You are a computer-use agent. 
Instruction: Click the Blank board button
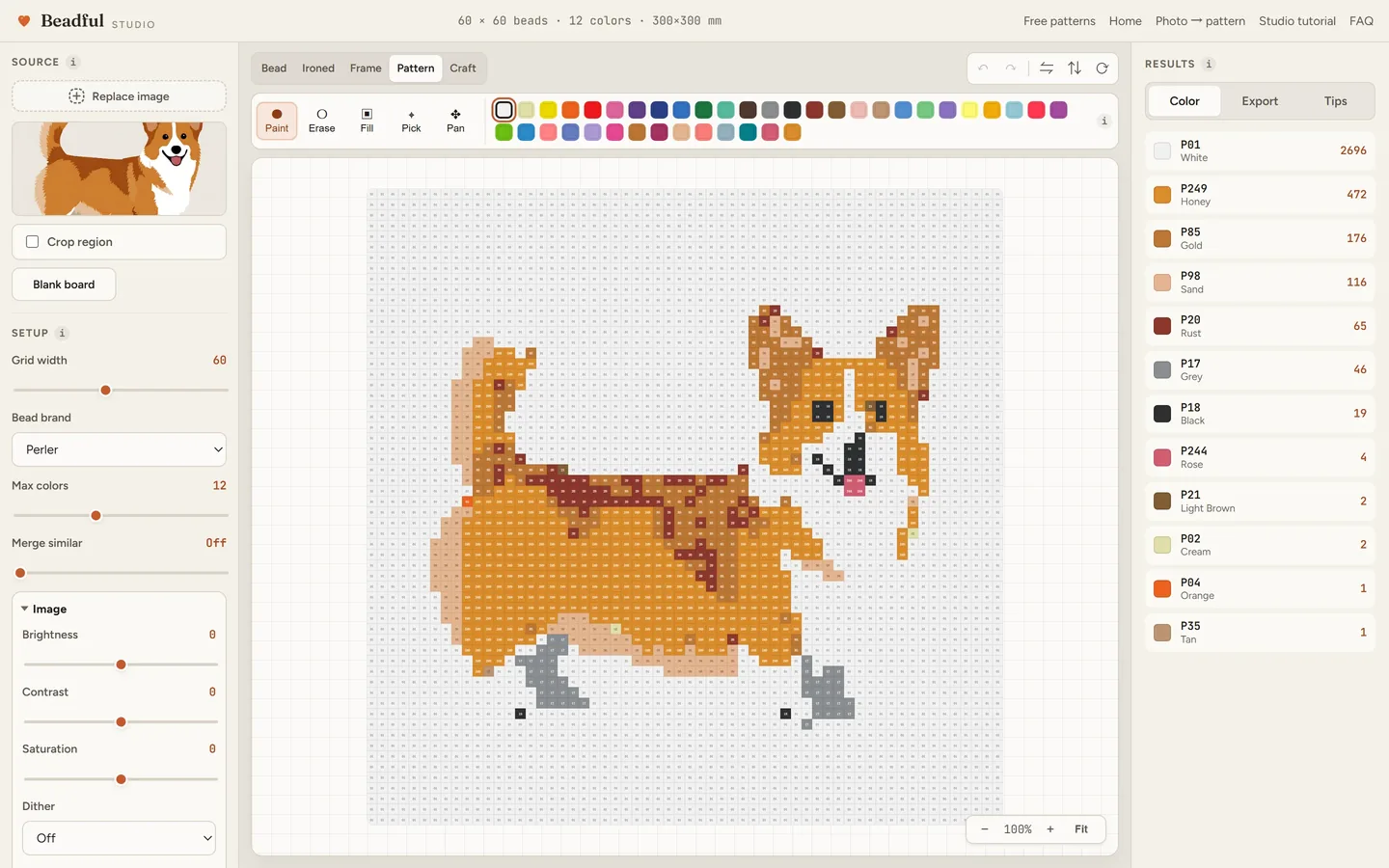(x=64, y=285)
